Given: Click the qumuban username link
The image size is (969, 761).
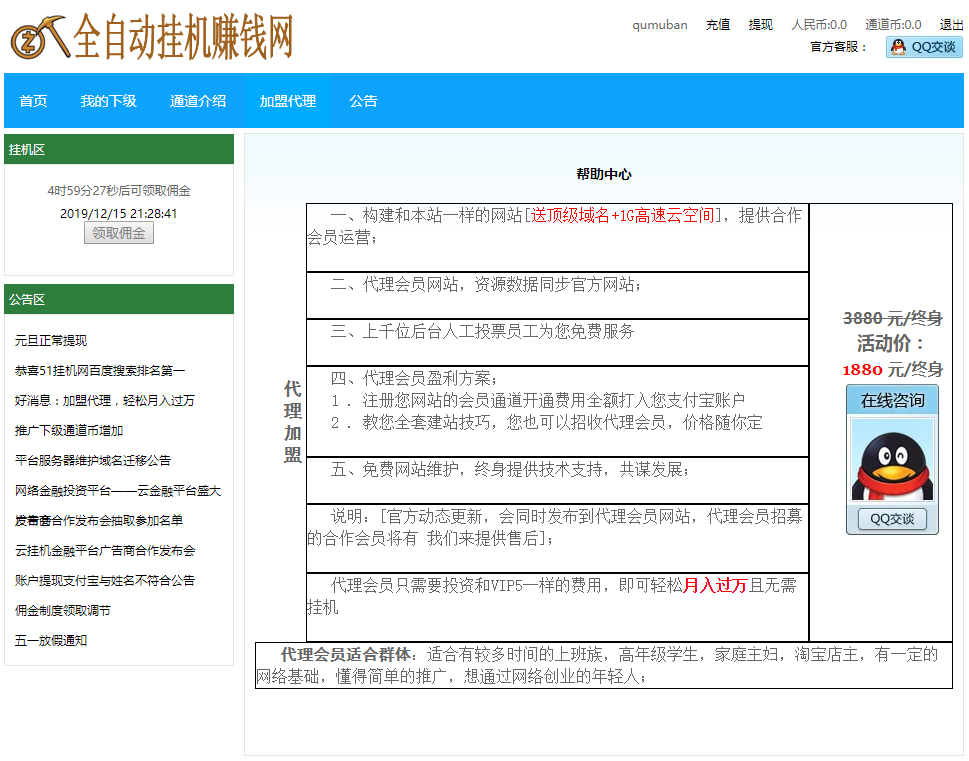Looking at the screenshot, I should (659, 25).
